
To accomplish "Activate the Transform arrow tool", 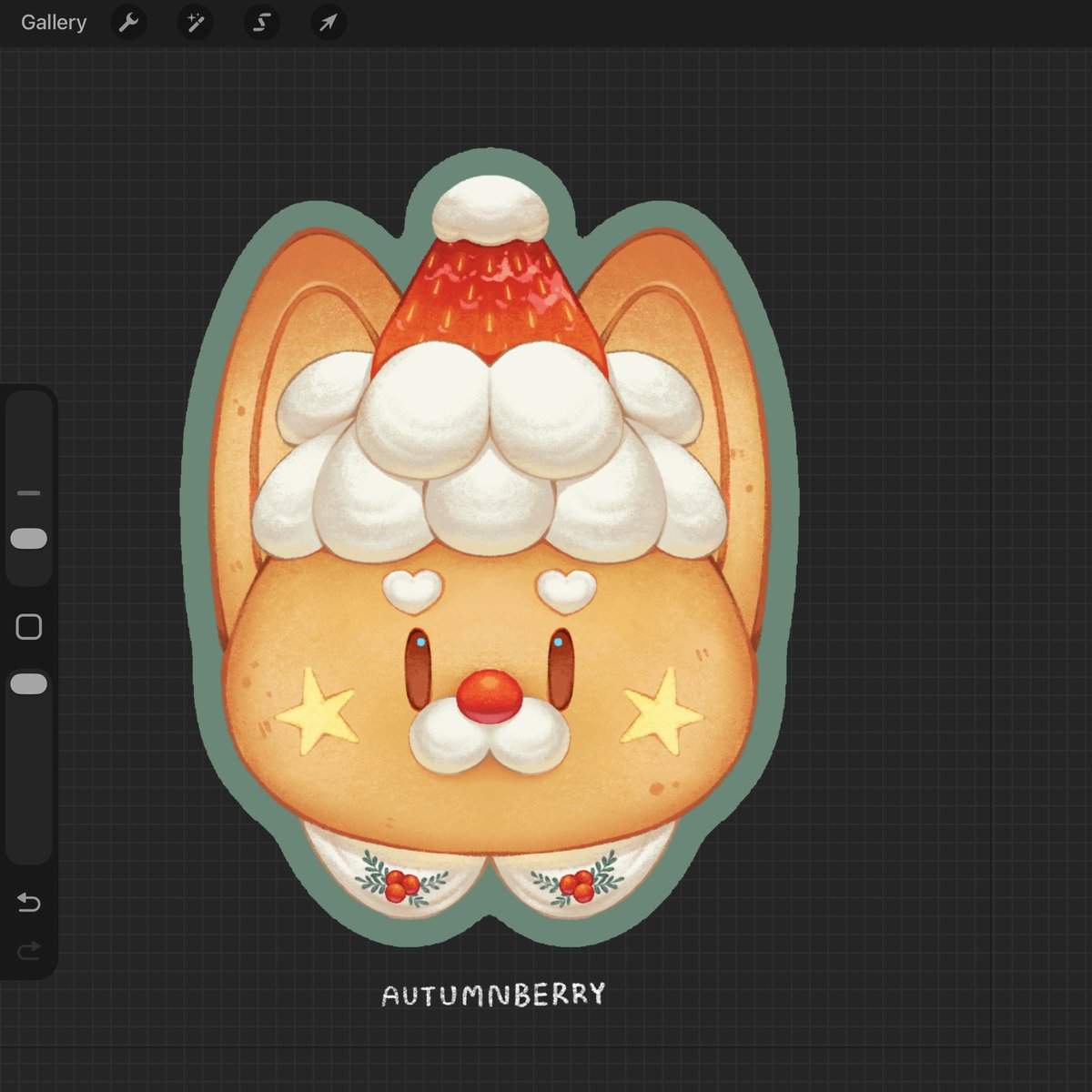I will tap(328, 23).
